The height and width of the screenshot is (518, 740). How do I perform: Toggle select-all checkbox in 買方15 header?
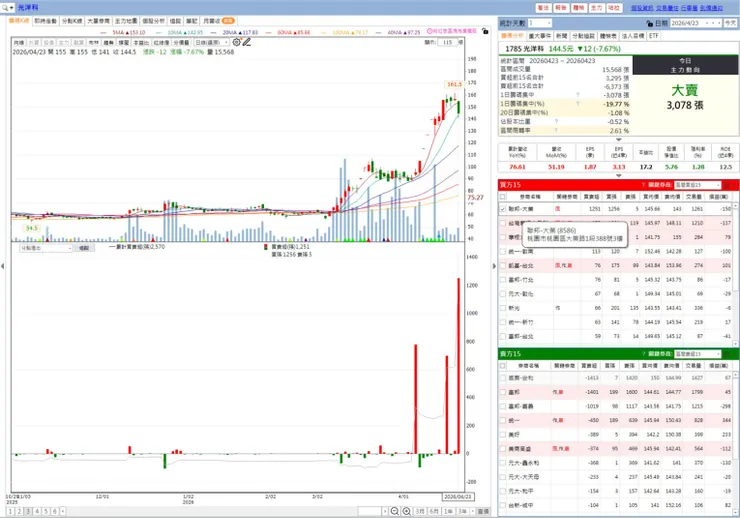pyautogui.click(x=503, y=196)
